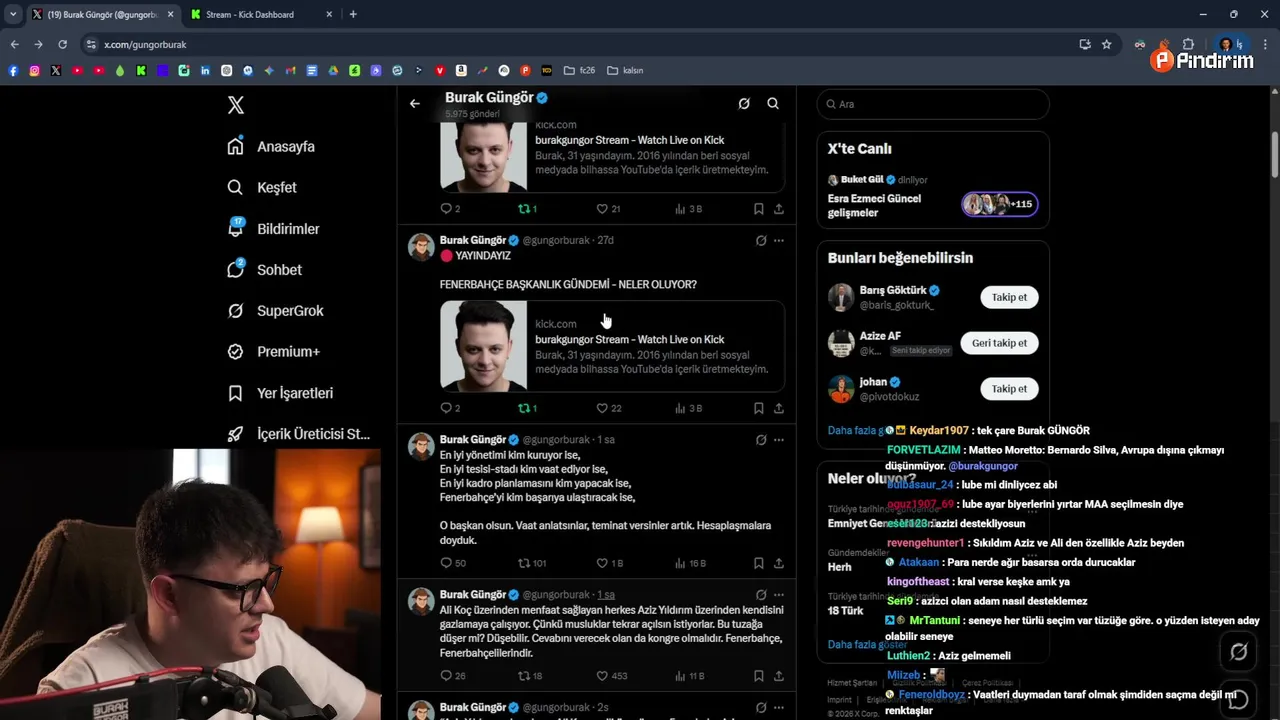This screenshot has width=1280, height=720.
Task: Click Geri takip et for Azize AF
Action: coord(999,343)
